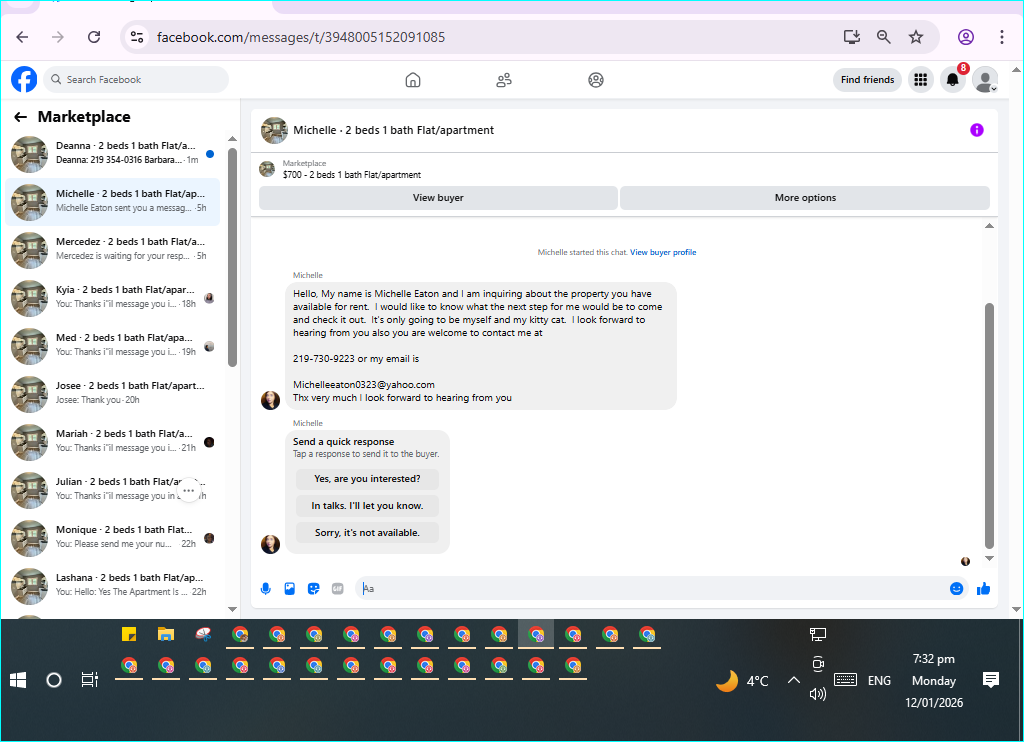Click the browser back arrow

click(22, 37)
